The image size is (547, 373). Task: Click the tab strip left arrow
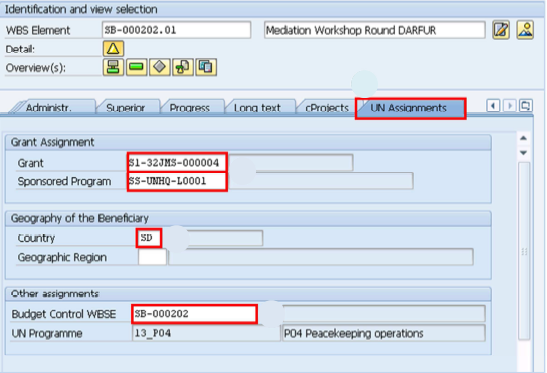pos(493,105)
